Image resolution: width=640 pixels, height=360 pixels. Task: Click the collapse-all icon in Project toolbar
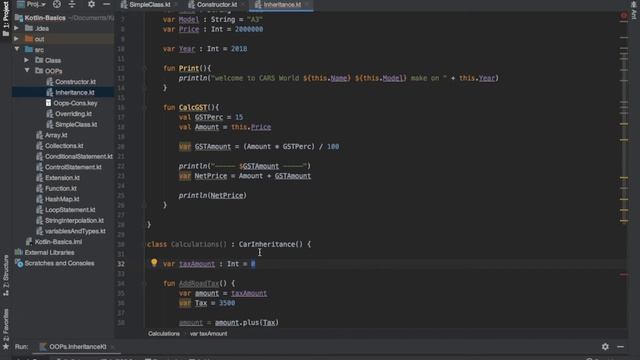[72, 4]
